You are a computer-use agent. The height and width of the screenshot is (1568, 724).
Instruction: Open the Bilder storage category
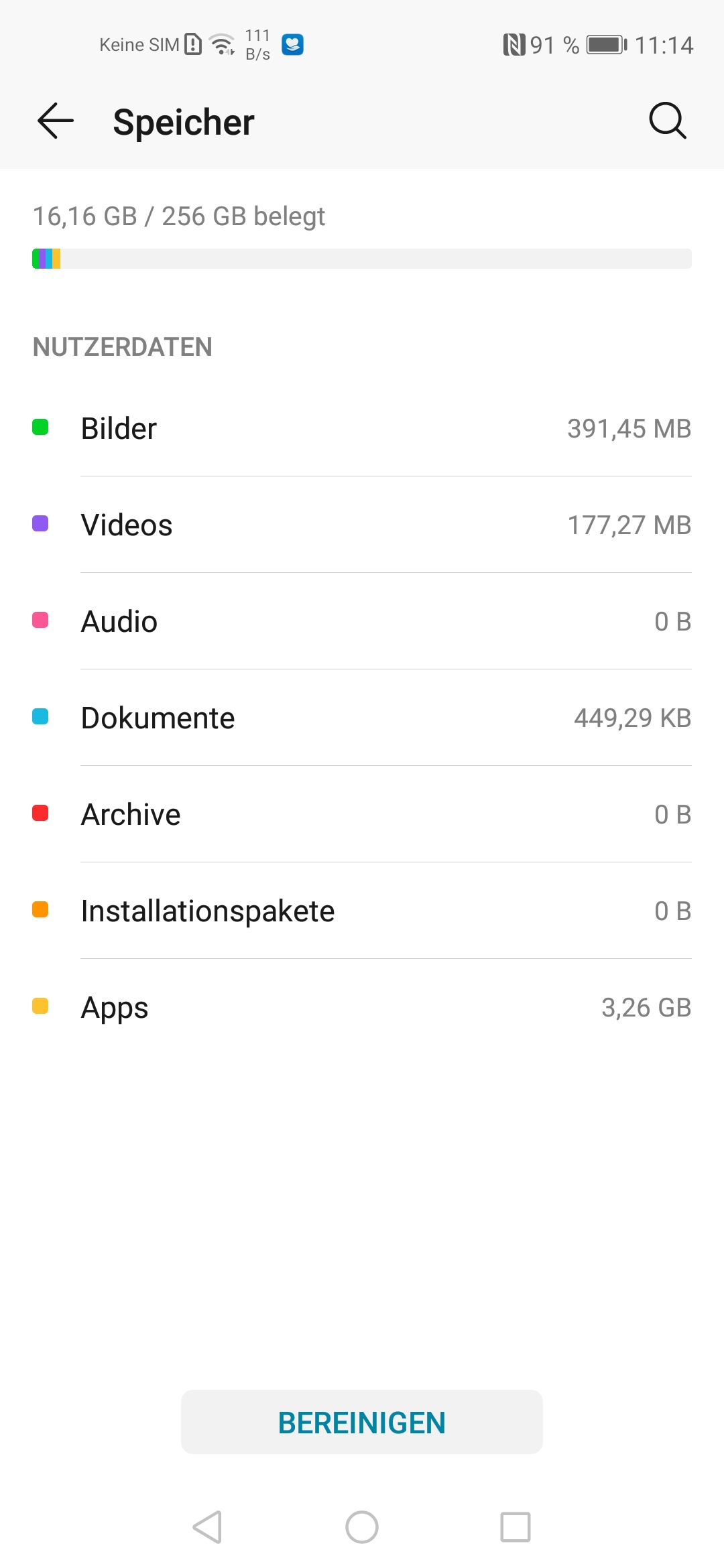[362, 428]
